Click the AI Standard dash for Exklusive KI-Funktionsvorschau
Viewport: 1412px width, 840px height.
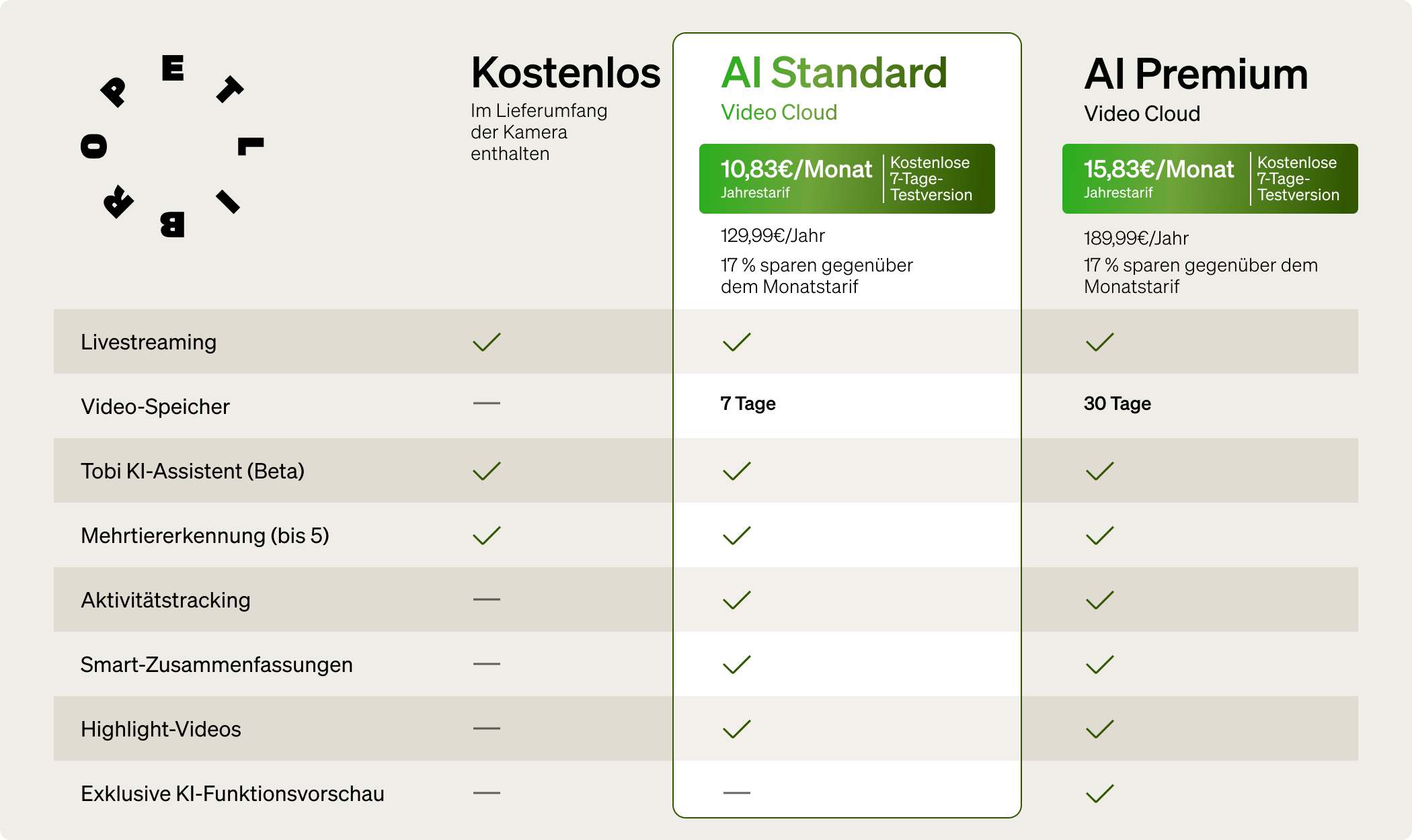736,793
